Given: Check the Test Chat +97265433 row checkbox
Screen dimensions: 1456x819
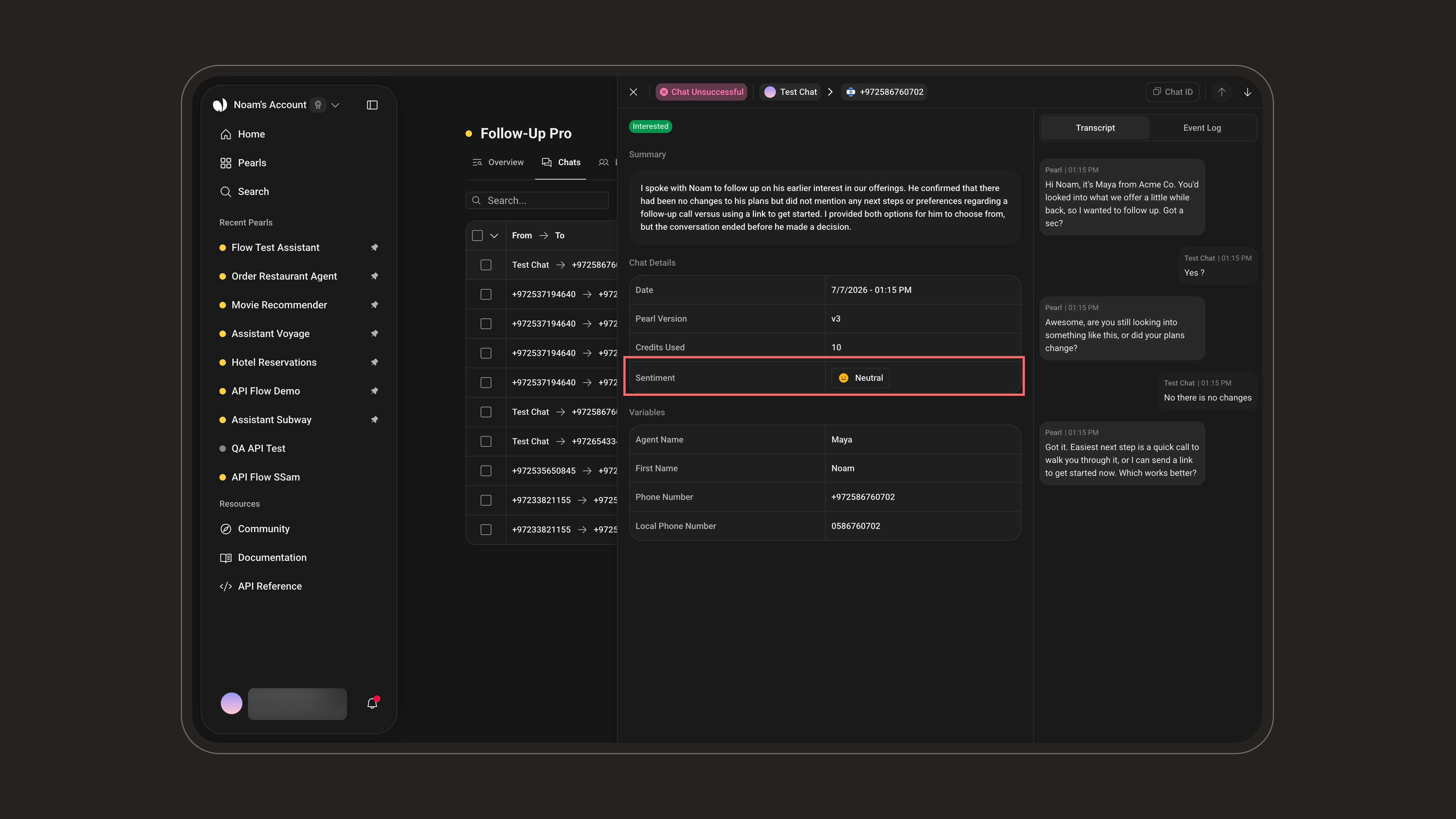Looking at the screenshot, I should click(x=486, y=441).
